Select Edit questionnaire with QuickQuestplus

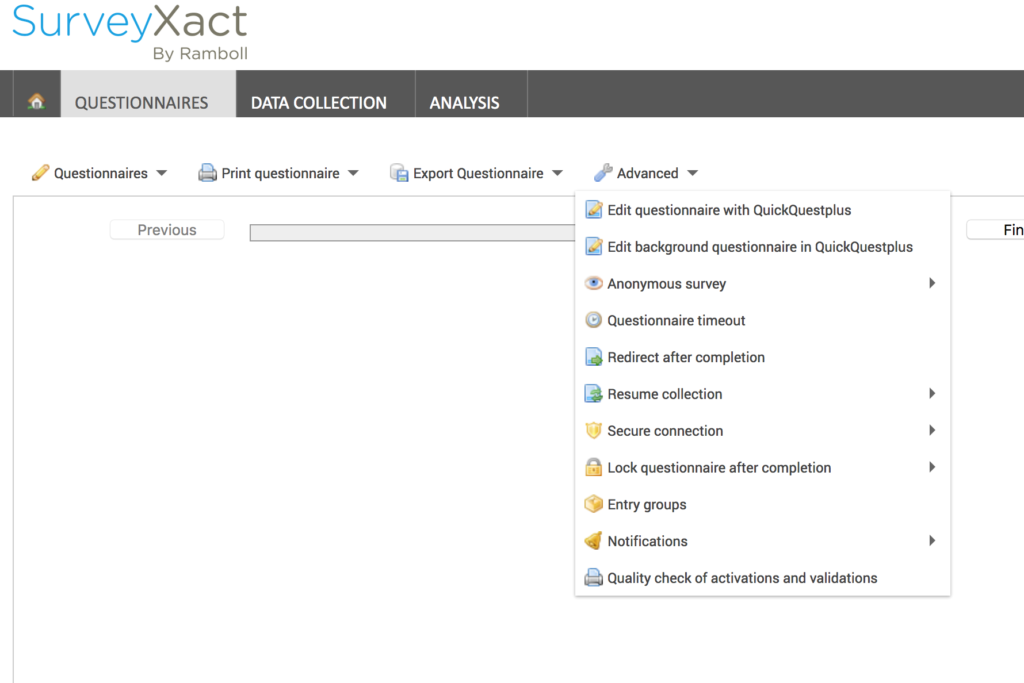coord(762,210)
